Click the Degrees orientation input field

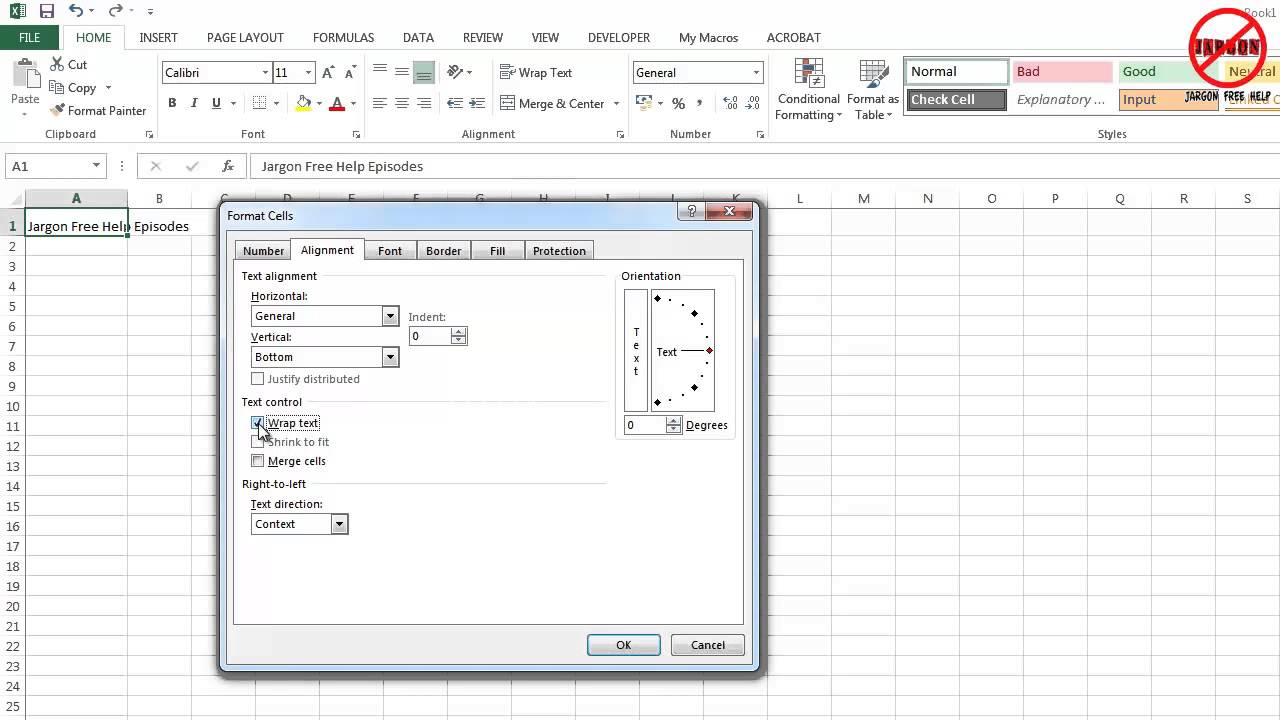tap(645, 425)
